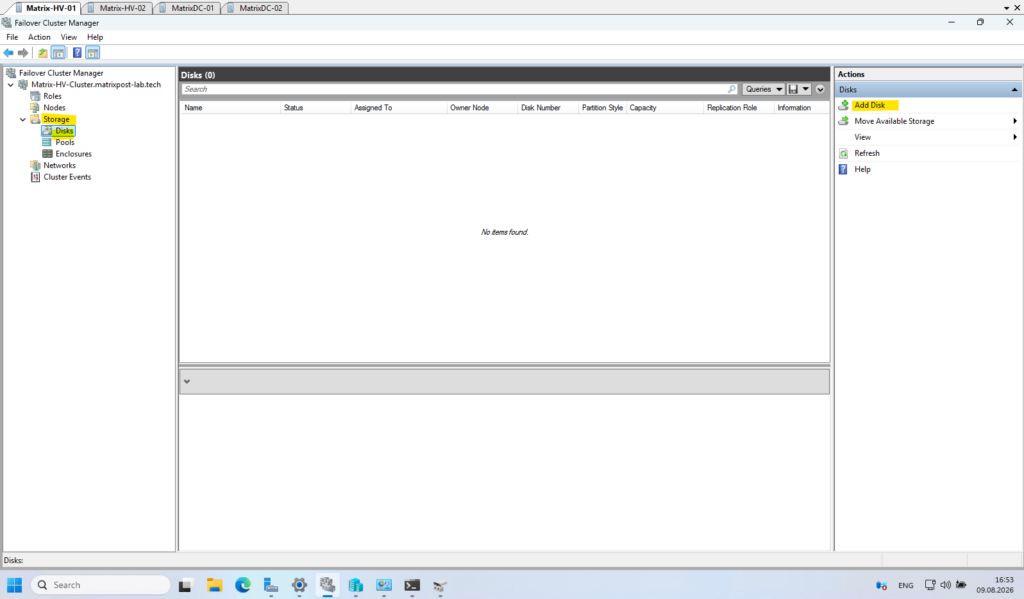Open the View menu in menu bar
The image size is (1024, 599).
tap(69, 37)
